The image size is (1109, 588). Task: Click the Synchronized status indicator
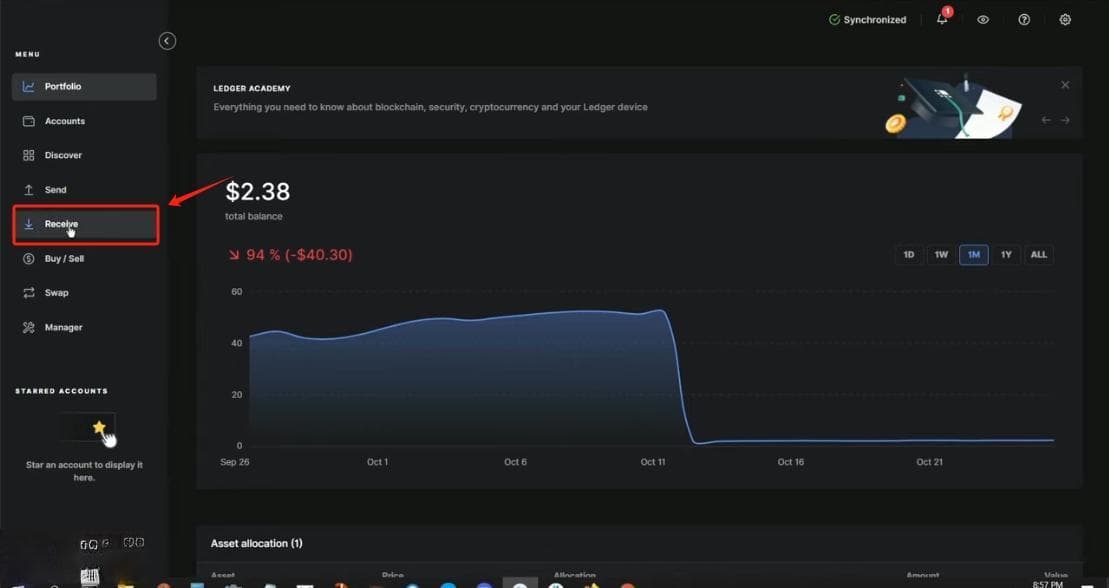click(x=868, y=20)
